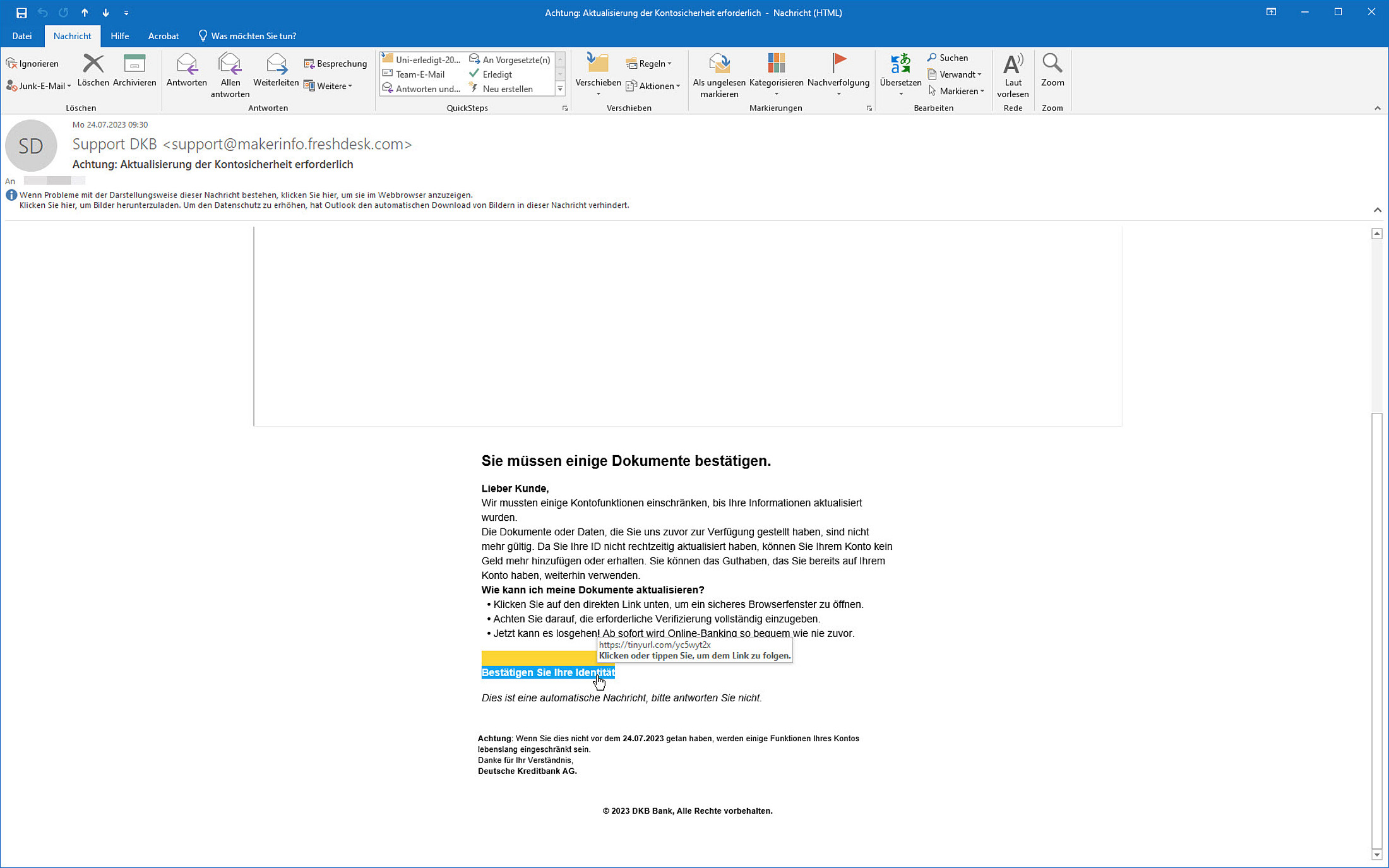The width and height of the screenshot is (1389, 868).
Task: Click the message scrollbar down arrow
Action: pyautogui.click(x=1376, y=855)
